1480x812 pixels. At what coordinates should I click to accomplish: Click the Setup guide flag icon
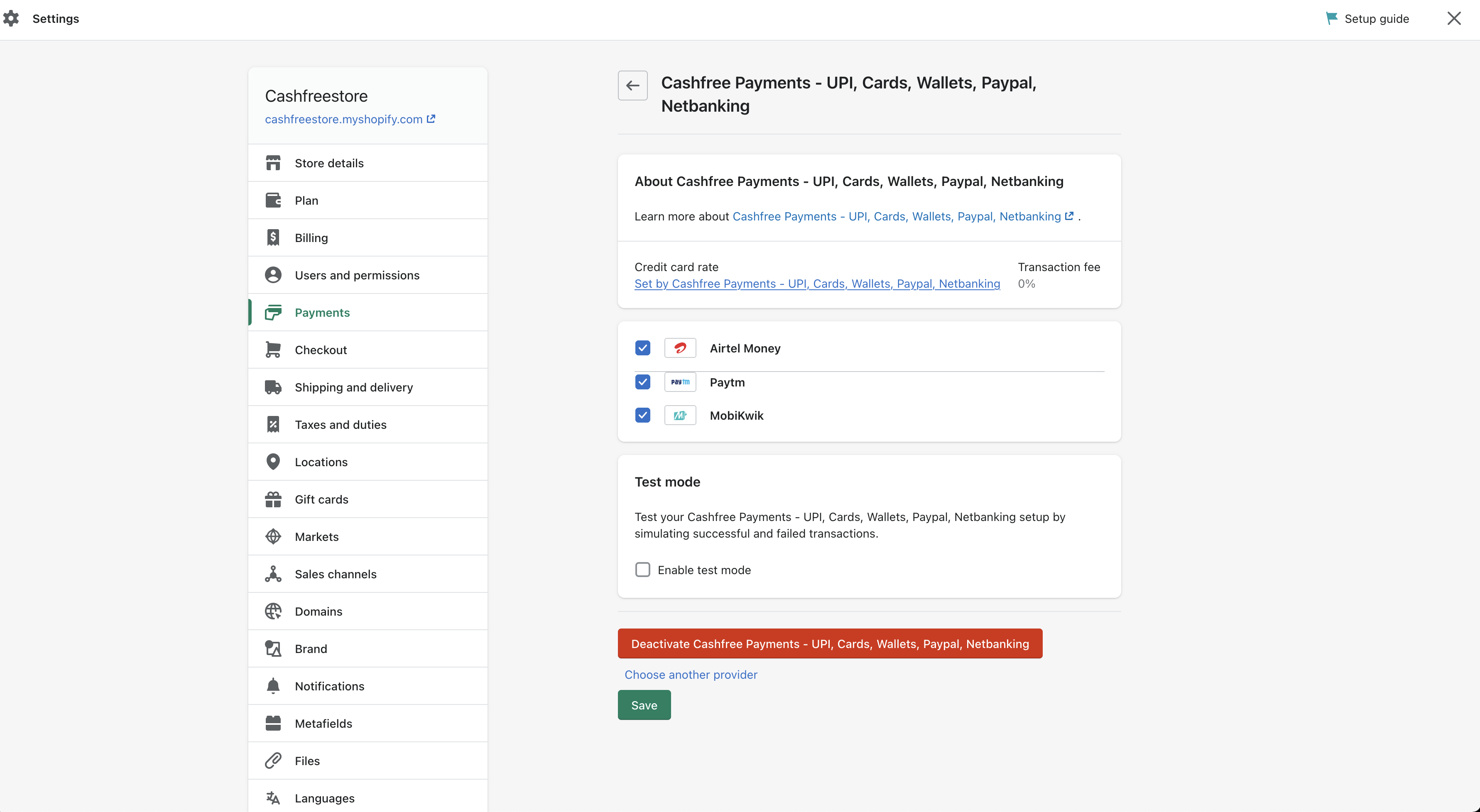[1331, 18]
